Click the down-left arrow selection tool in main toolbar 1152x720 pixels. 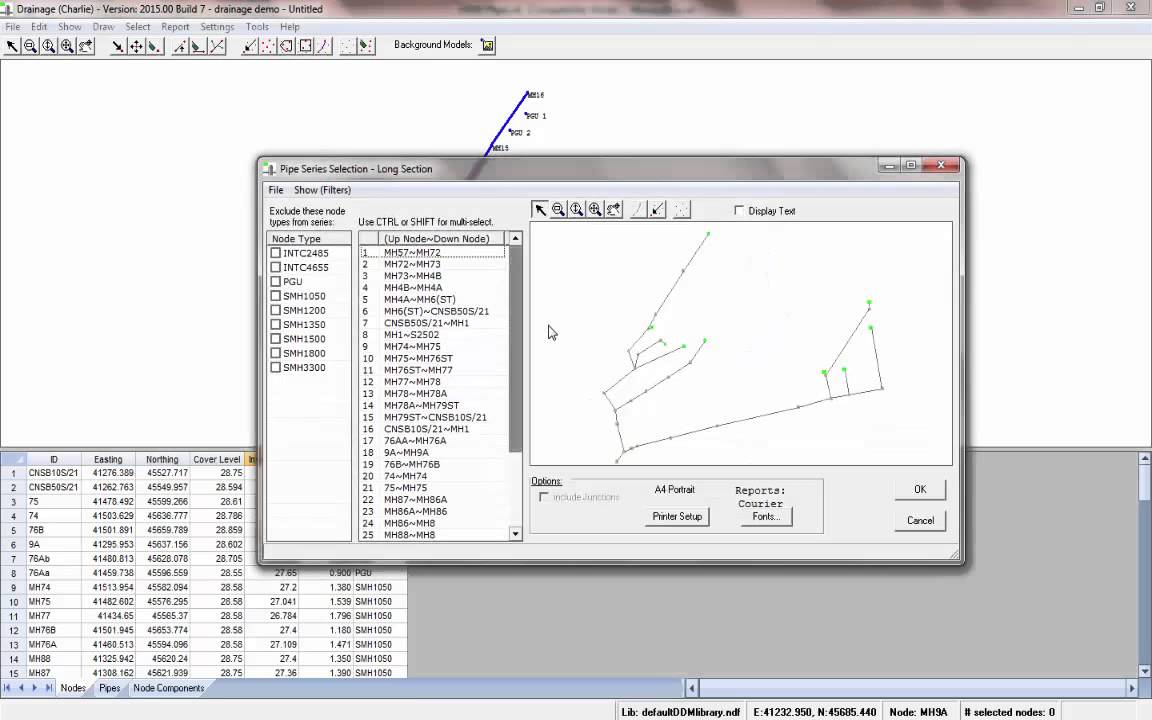250,46
